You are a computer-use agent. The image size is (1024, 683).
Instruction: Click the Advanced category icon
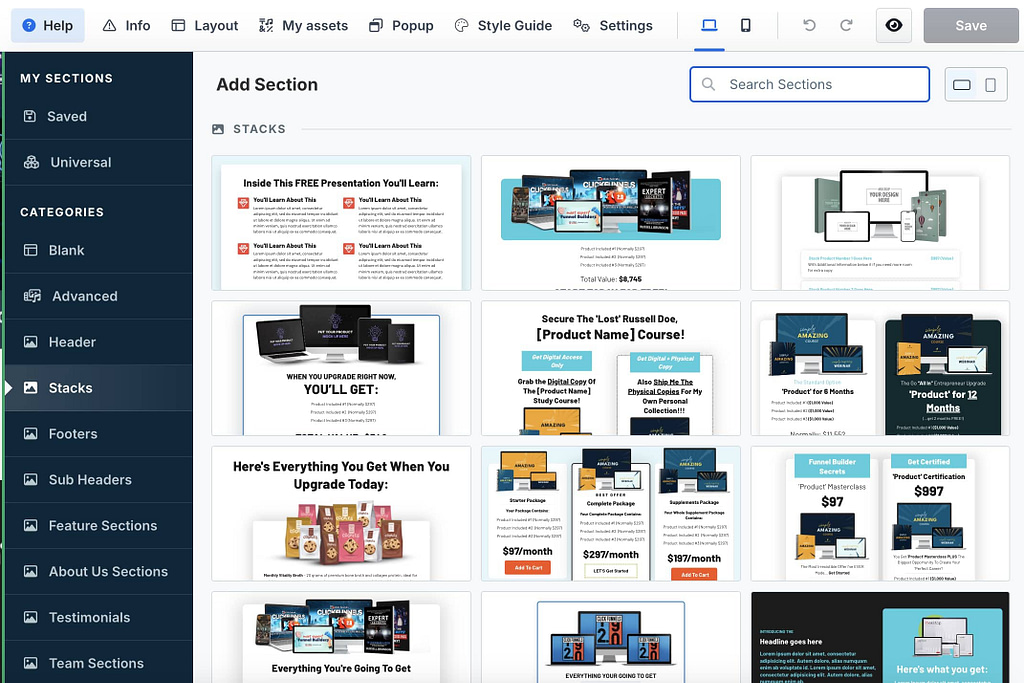point(33,296)
